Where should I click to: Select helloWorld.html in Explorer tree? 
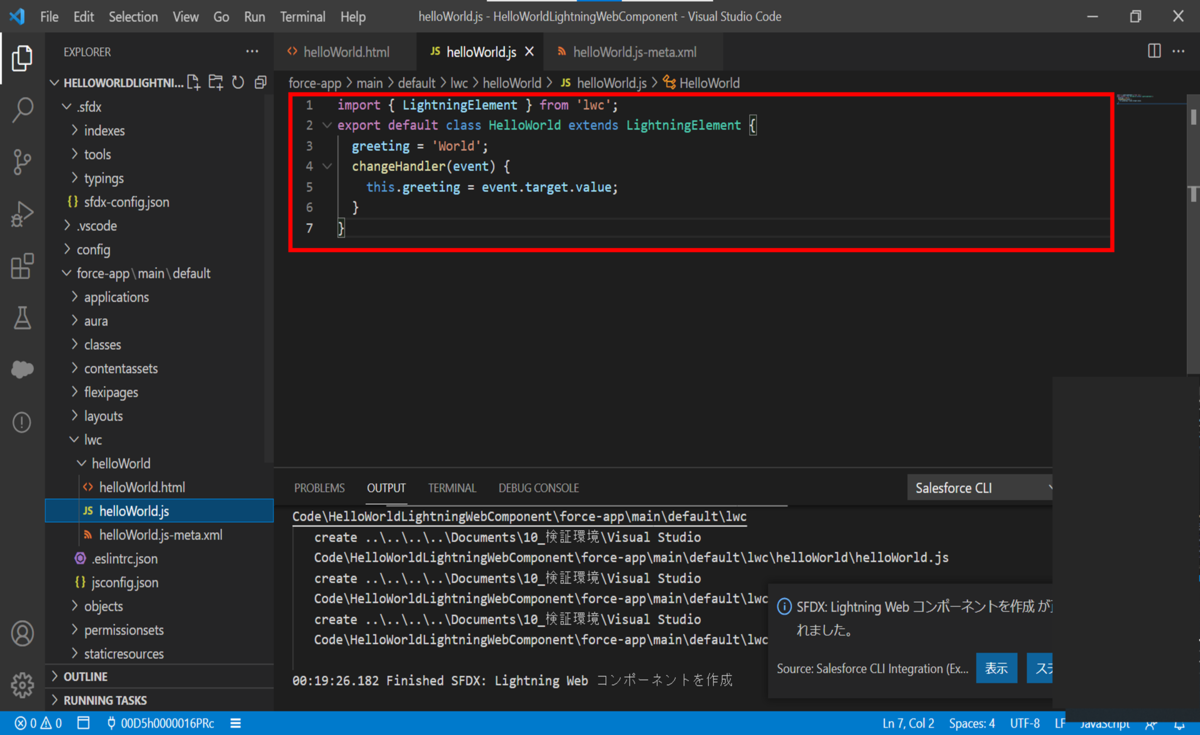[142, 488]
